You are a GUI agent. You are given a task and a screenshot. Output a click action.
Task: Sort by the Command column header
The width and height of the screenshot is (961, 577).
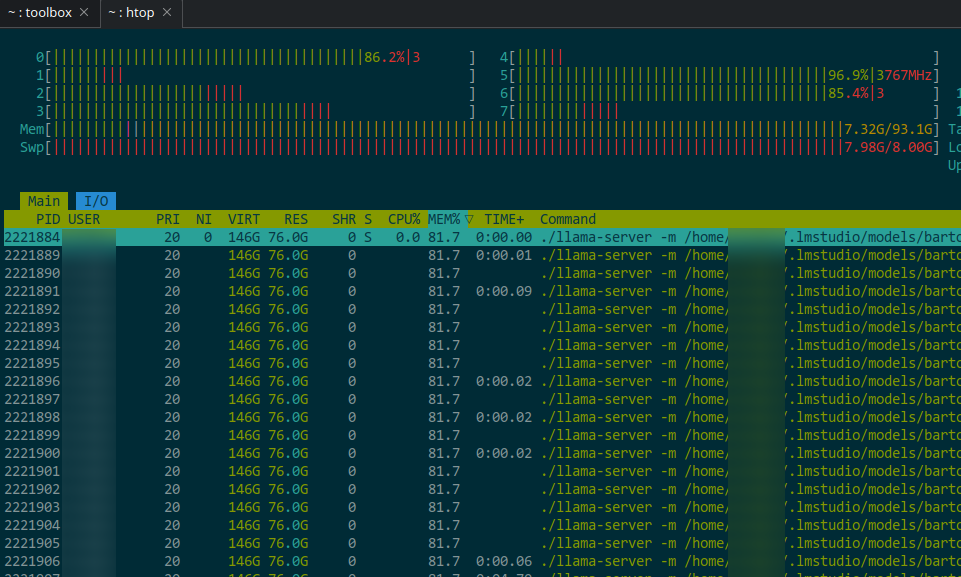568,220
